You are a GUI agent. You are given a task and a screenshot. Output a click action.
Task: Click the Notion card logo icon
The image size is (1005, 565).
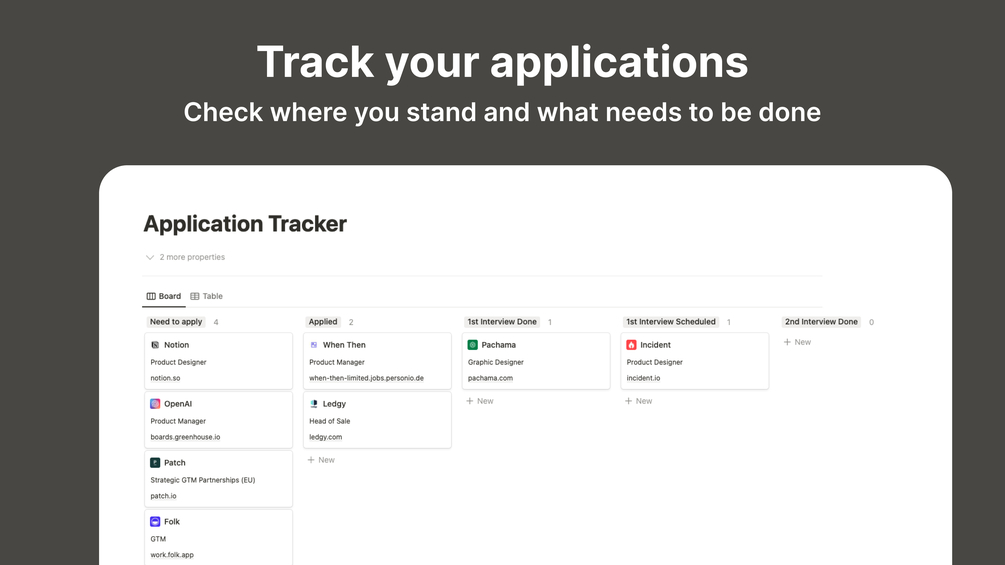click(x=155, y=345)
